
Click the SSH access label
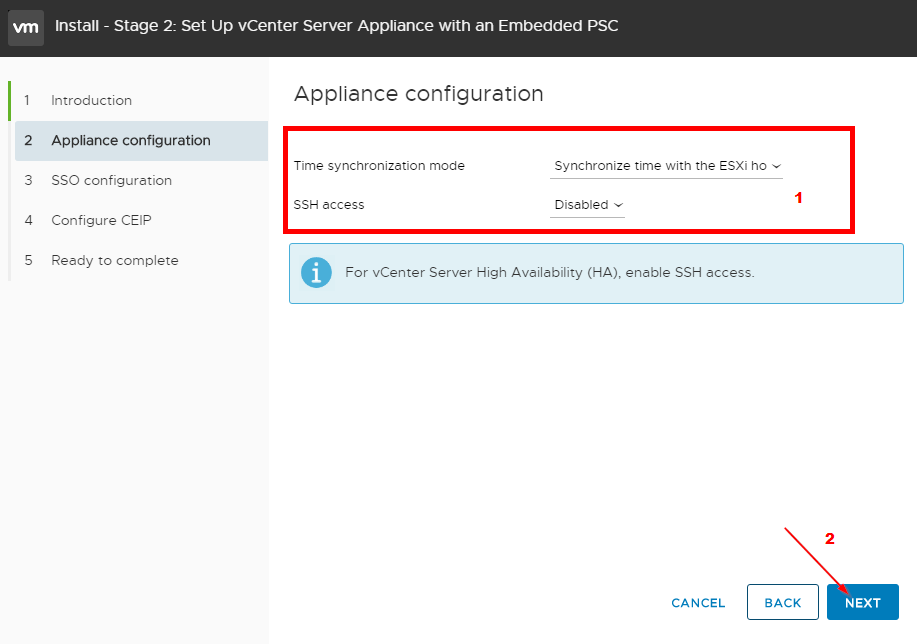click(329, 205)
